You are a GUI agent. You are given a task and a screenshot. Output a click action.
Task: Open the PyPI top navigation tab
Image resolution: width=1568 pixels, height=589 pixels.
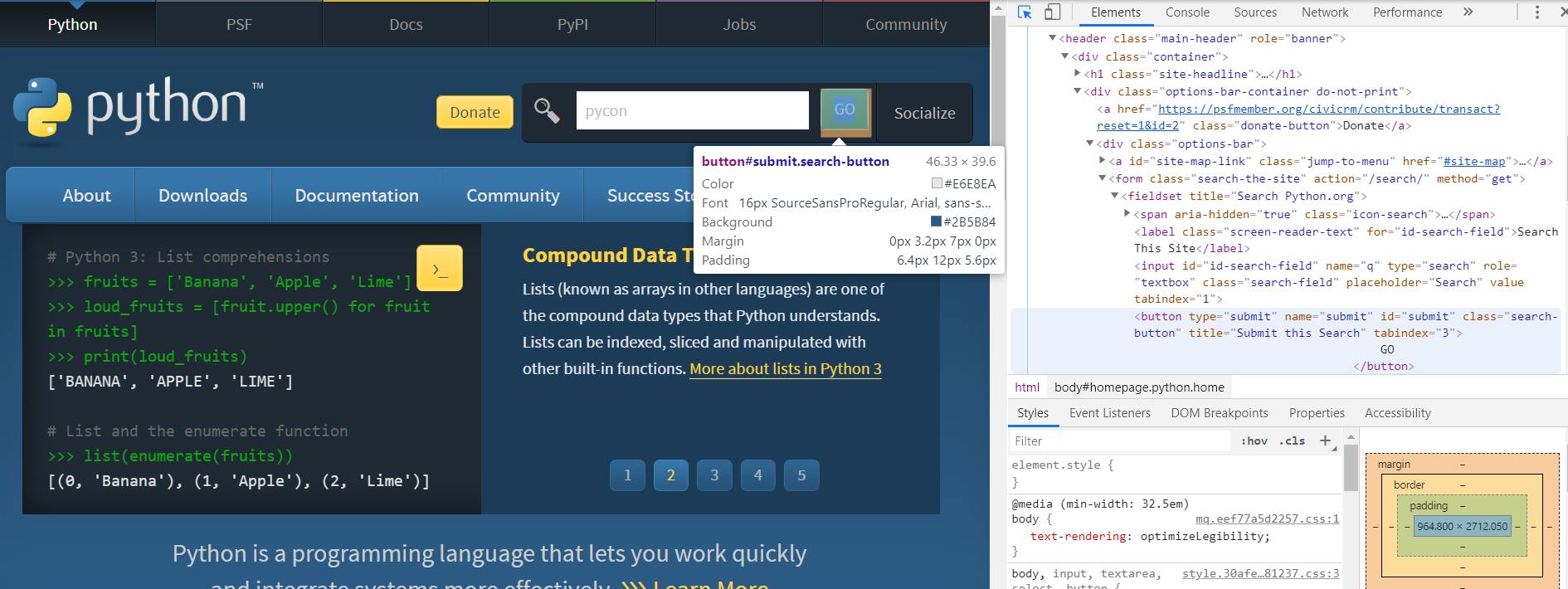point(572,24)
